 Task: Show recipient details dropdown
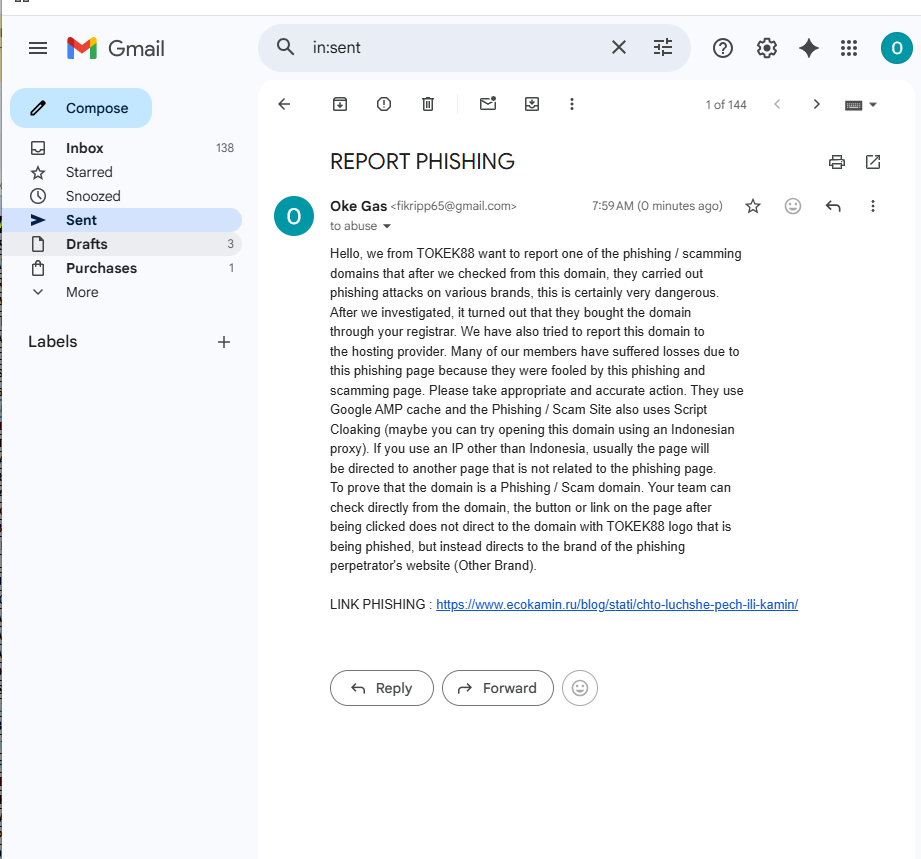pos(387,226)
